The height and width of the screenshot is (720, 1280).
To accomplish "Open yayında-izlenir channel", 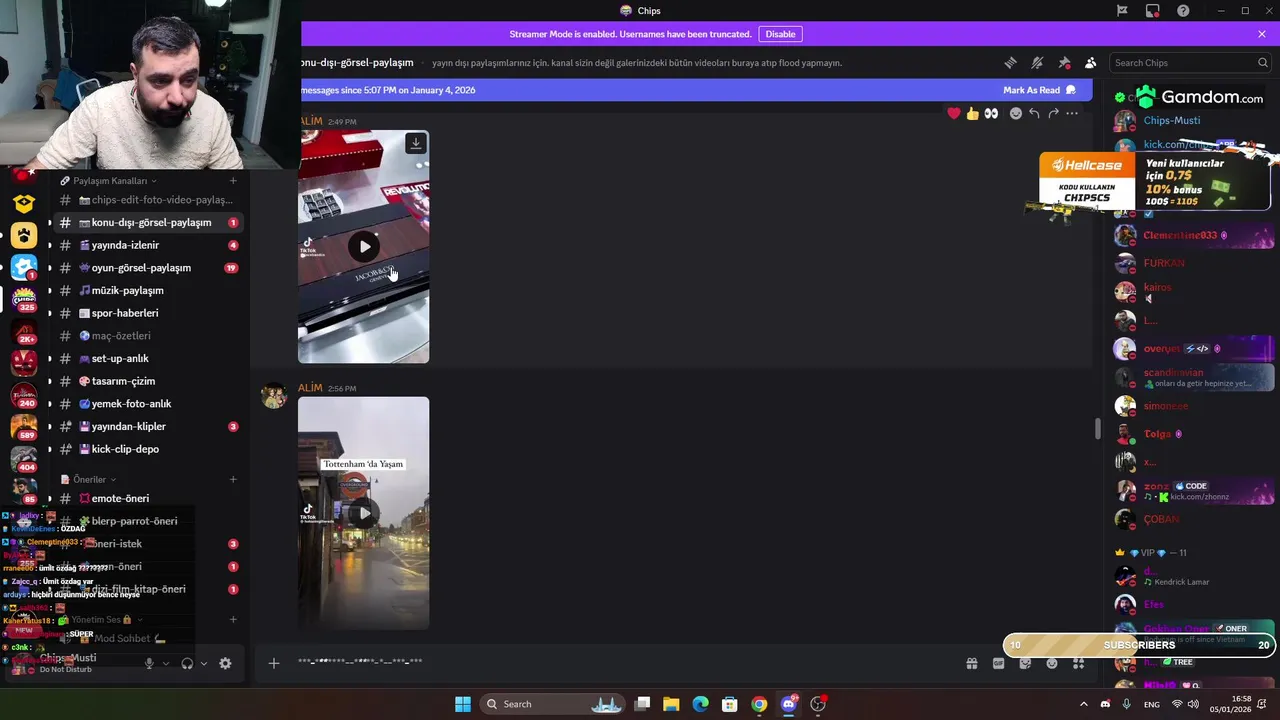I will click(x=146, y=245).
